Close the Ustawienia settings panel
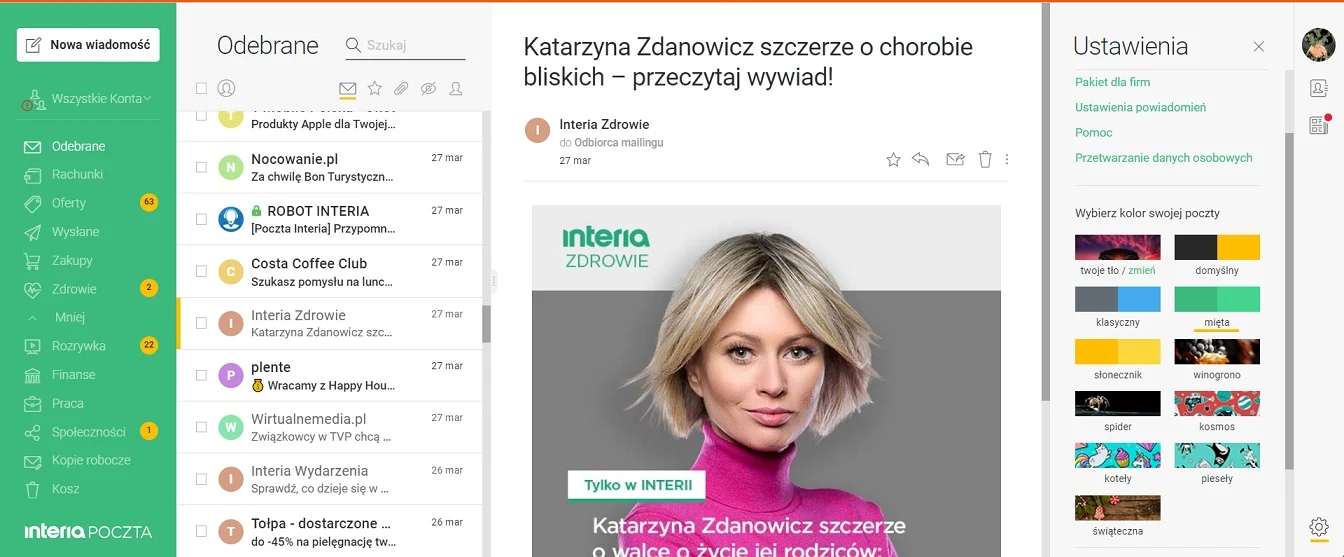Screen dimensions: 1344x557 [x=1259, y=46]
